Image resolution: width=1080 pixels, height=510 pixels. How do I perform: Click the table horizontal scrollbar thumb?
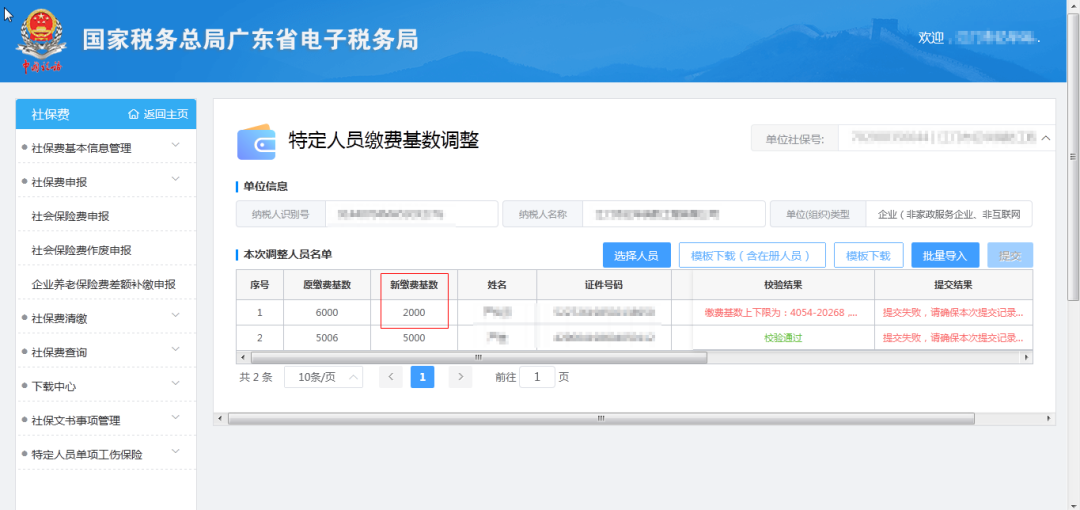coord(479,358)
